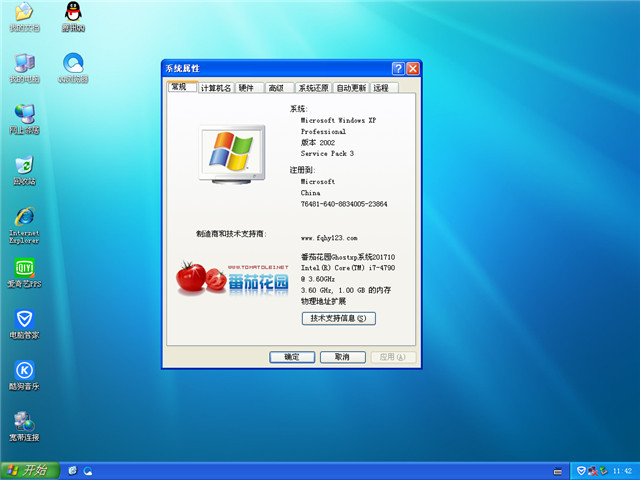Switch to the 自动更新 tab
Screen dimensions: 640x480
click(351, 88)
